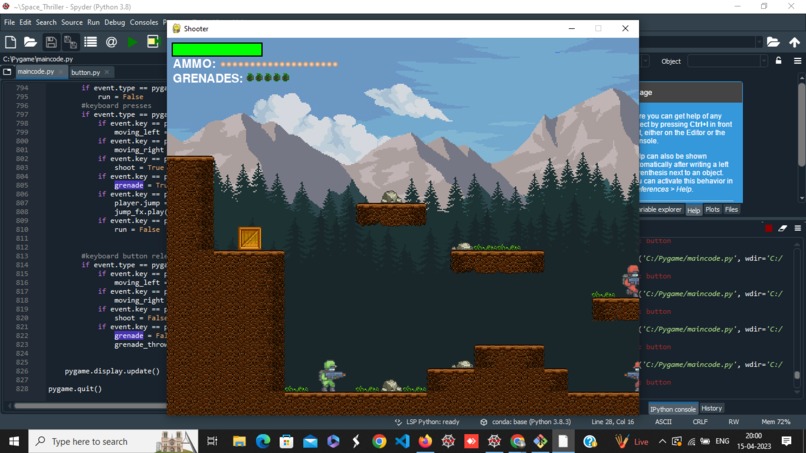This screenshot has height=453, width=806.
Task: Open Task View on taskbar
Action: [x=212, y=441]
